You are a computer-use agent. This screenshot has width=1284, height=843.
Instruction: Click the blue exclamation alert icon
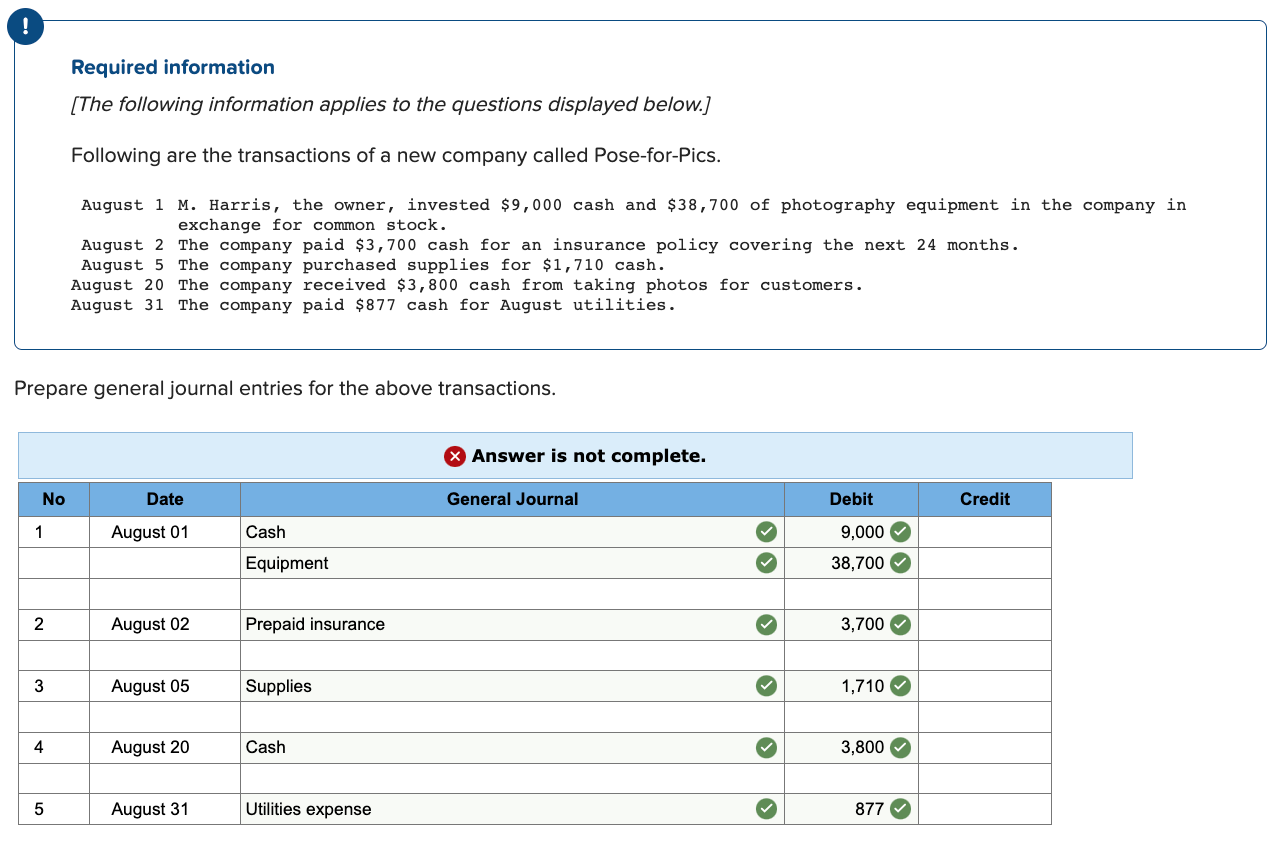(x=26, y=26)
